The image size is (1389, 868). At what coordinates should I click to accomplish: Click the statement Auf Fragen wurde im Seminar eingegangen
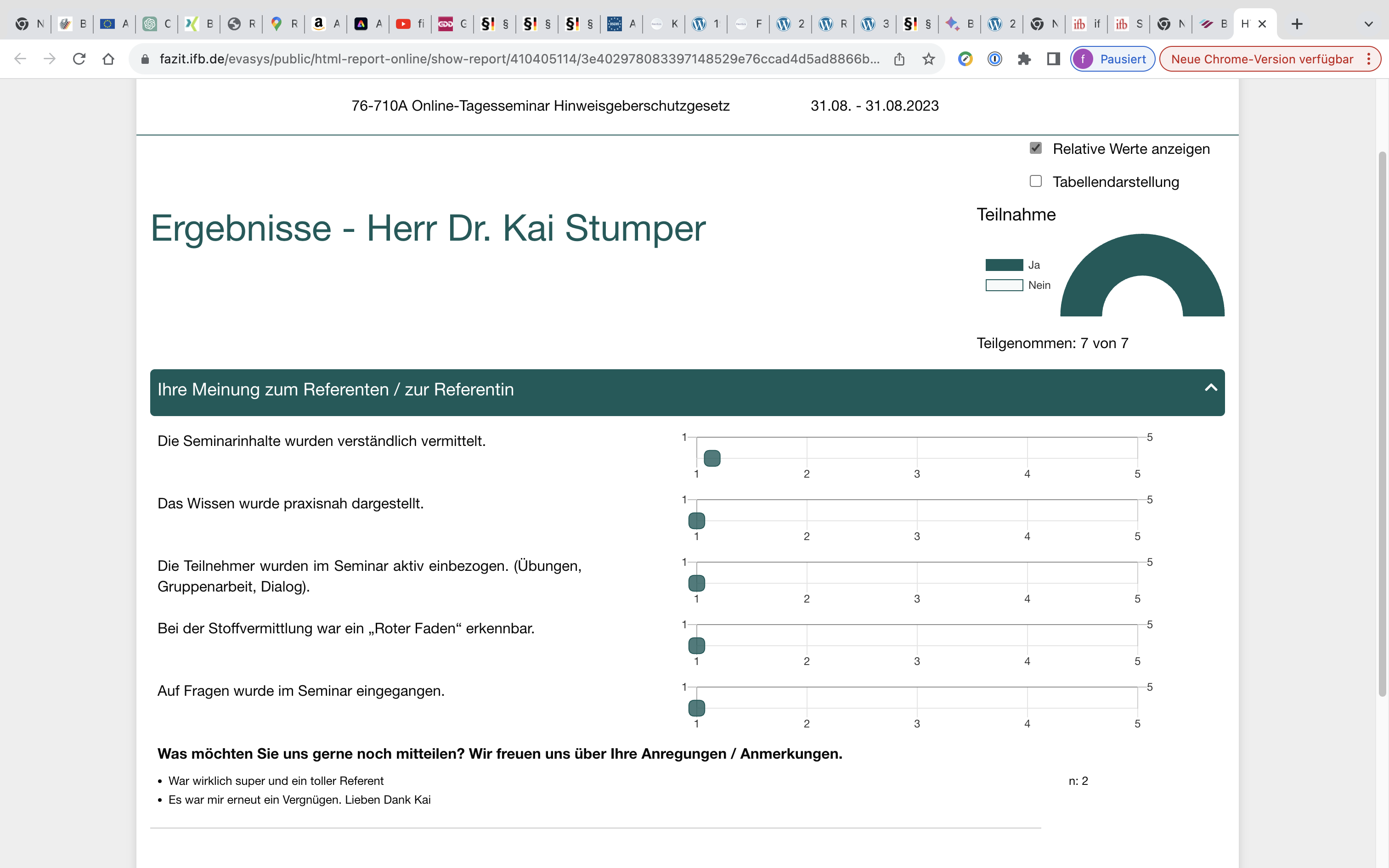click(301, 691)
